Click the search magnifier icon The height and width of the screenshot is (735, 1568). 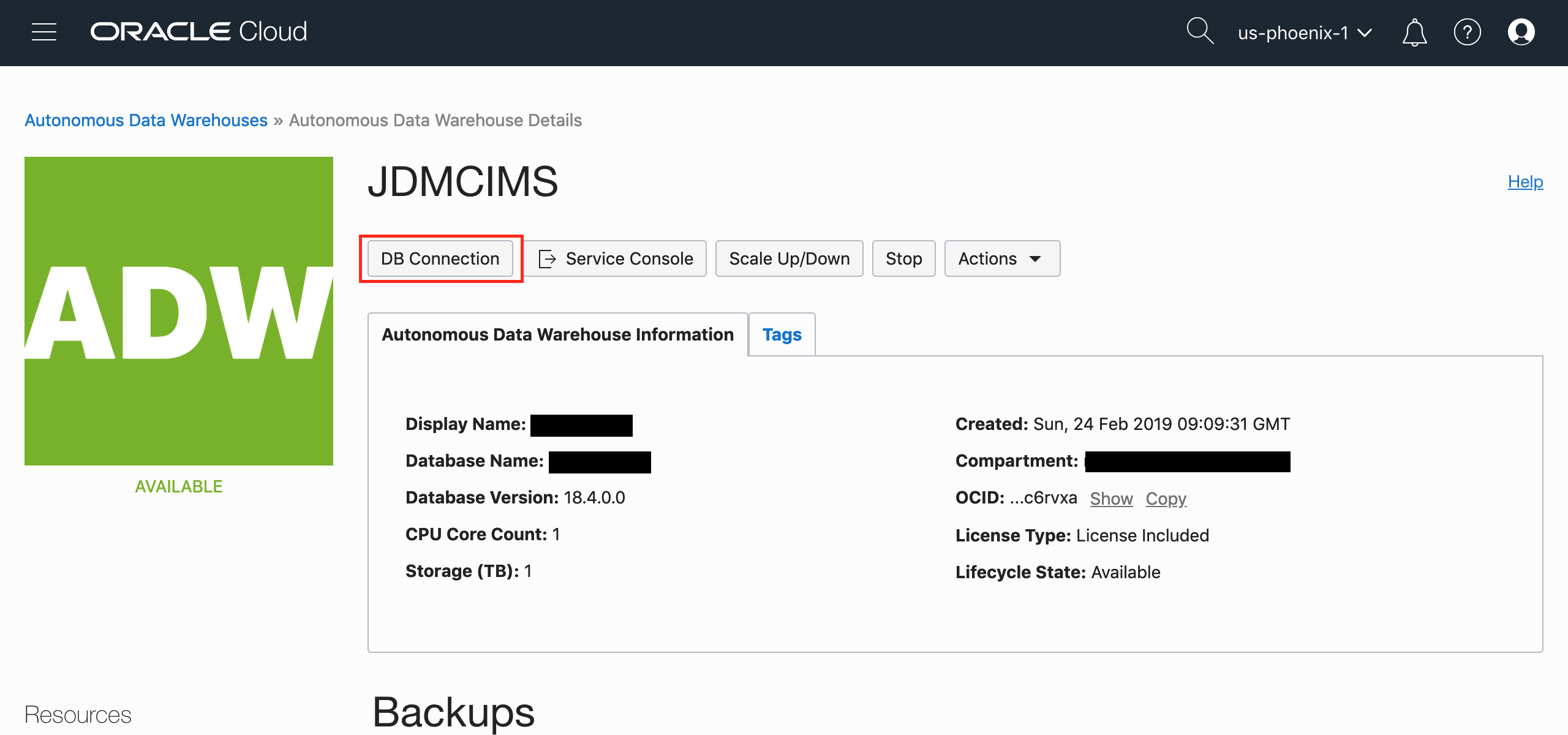[x=1199, y=31]
